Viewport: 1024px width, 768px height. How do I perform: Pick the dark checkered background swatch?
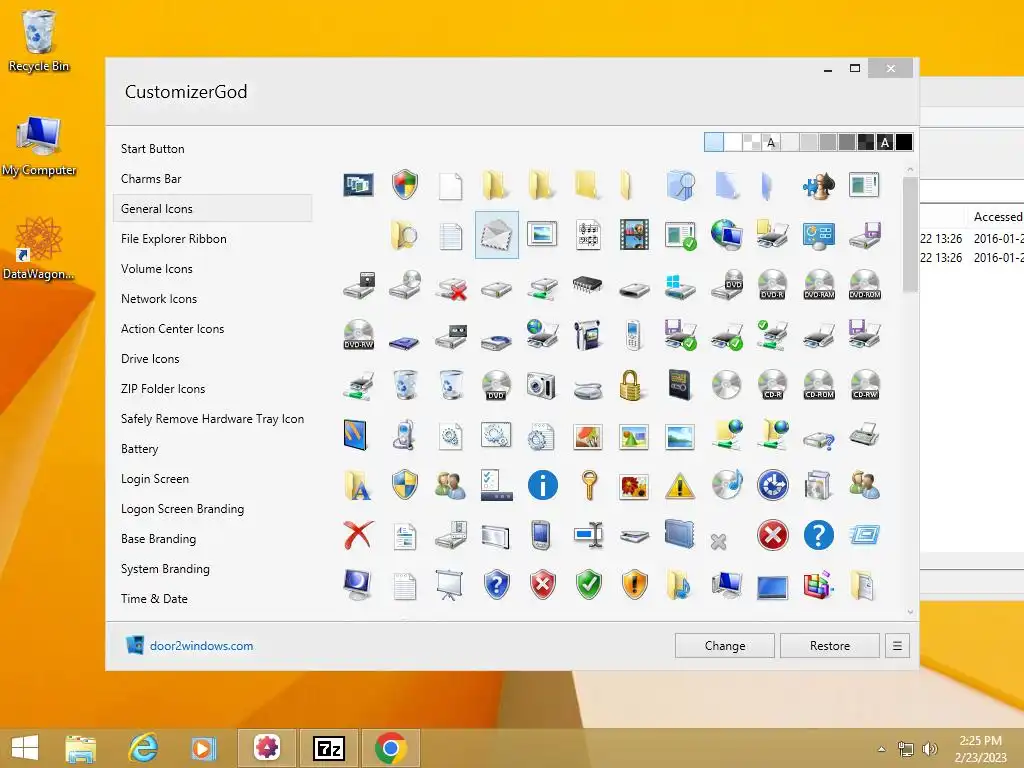point(866,142)
